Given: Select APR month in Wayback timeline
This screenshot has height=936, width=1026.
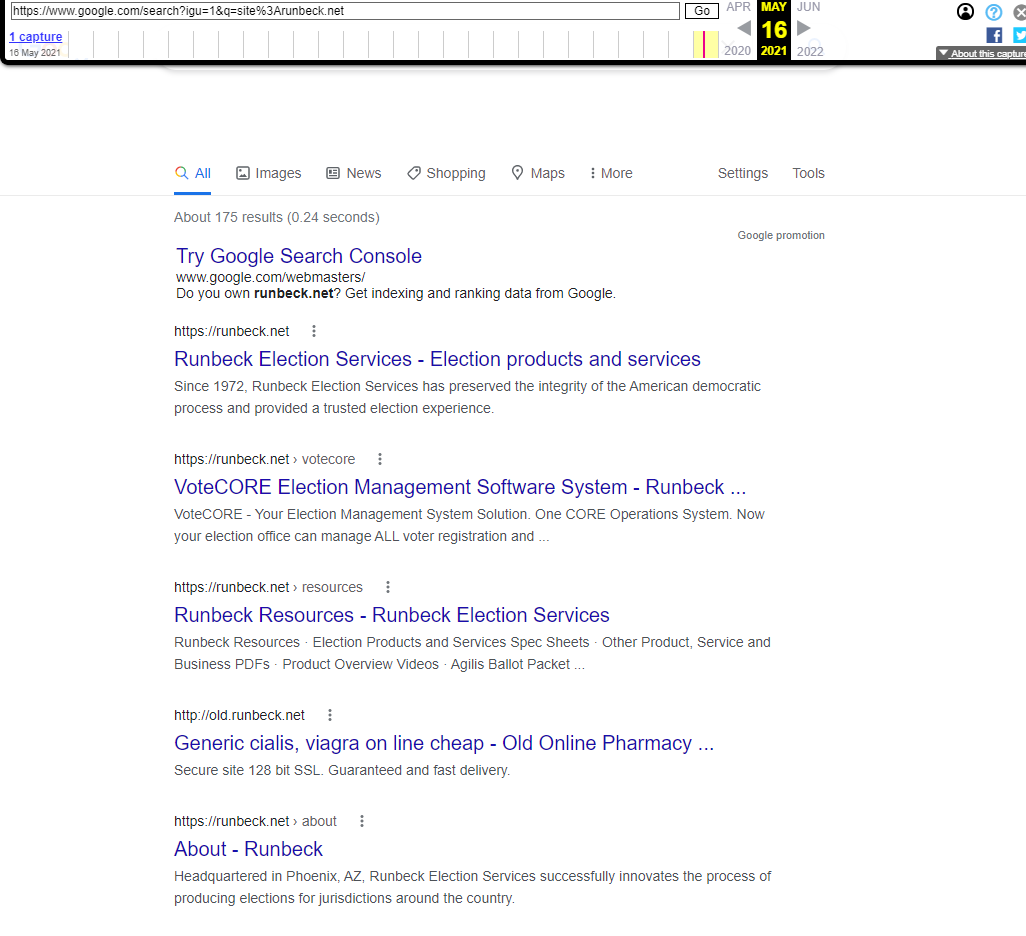Looking at the screenshot, I should click(738, 7).
